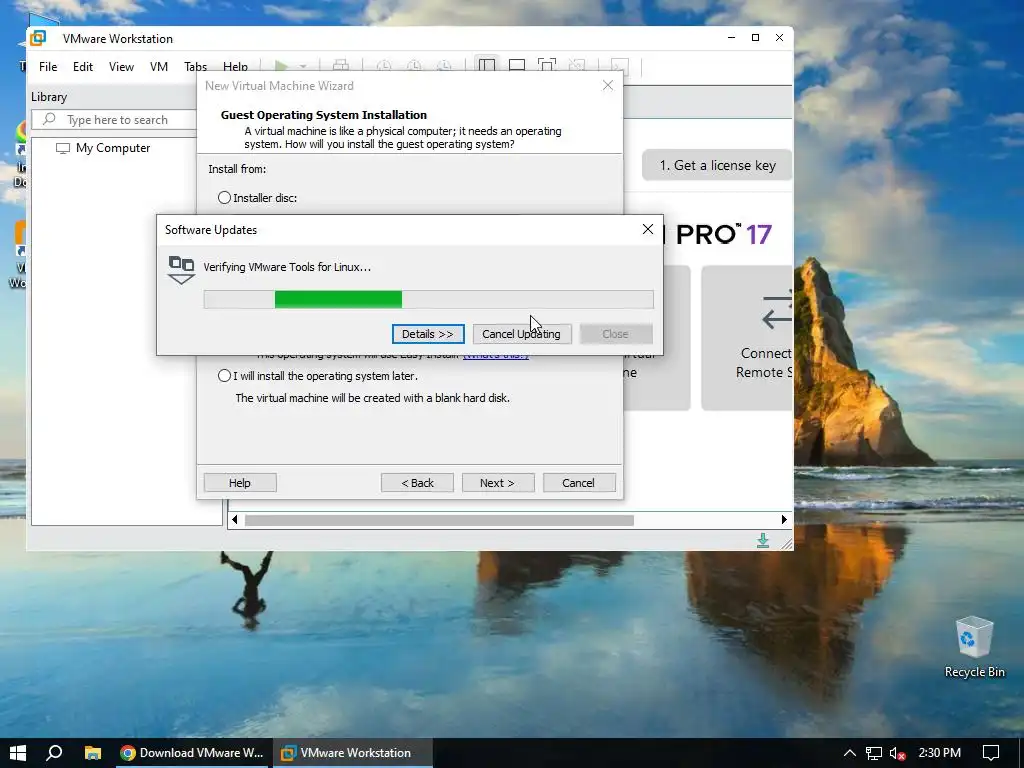Click the horizontal scrollbar left arrow
1024x768 pixels.
click(235, 520)
